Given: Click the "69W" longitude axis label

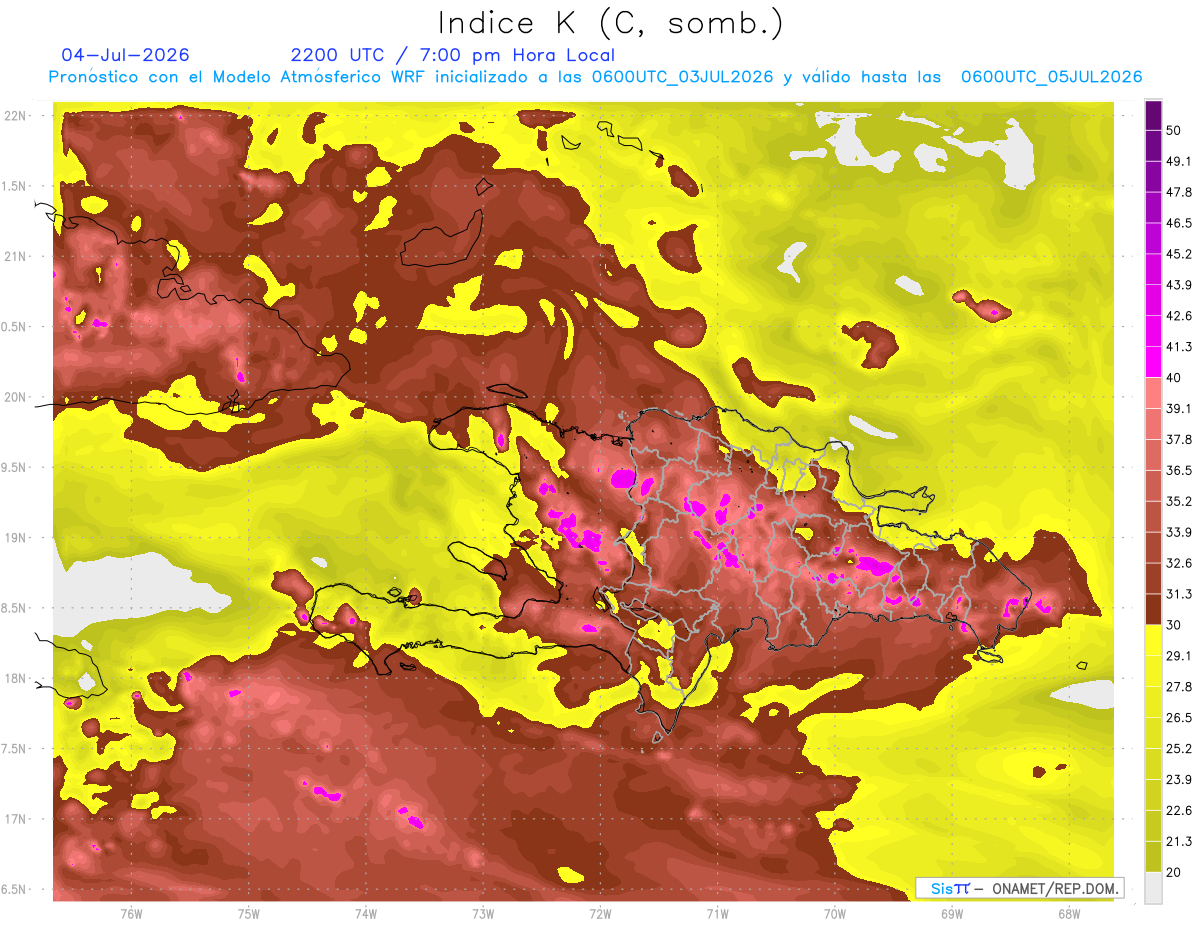Looking at the screenshot, I should 952,914.
